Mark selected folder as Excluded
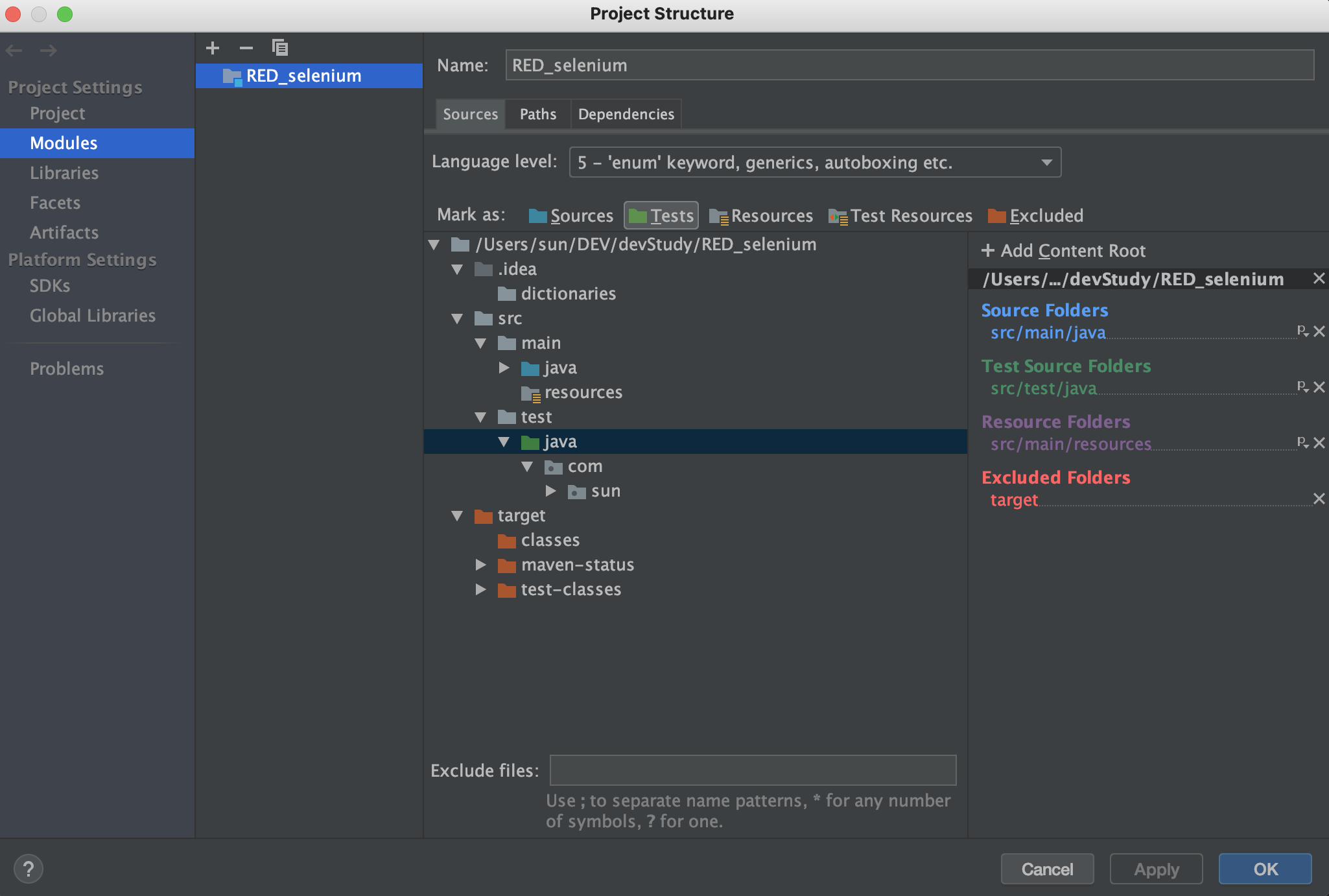Image resolution: width=1329 pixels, height=896 pixels. pos(1035,216)
